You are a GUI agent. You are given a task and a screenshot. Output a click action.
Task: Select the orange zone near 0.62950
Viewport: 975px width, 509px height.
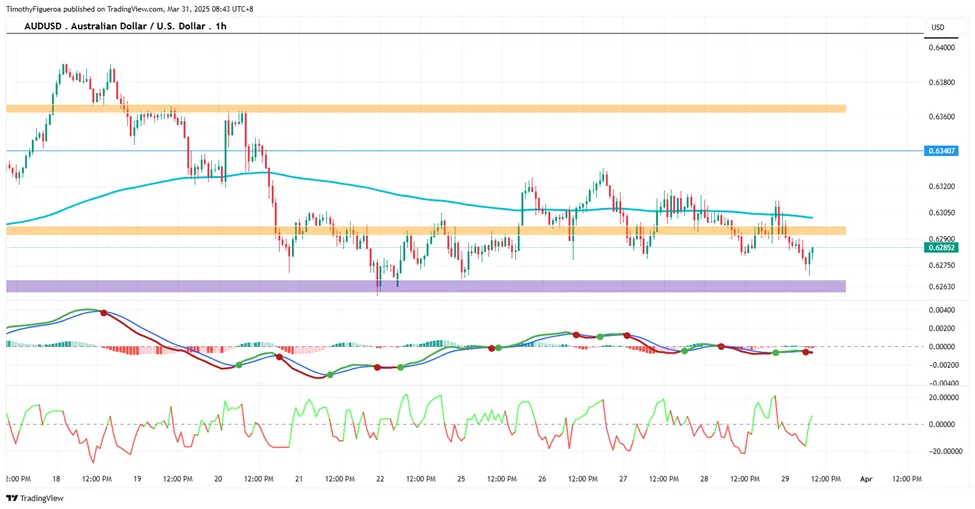coord(426,231)
